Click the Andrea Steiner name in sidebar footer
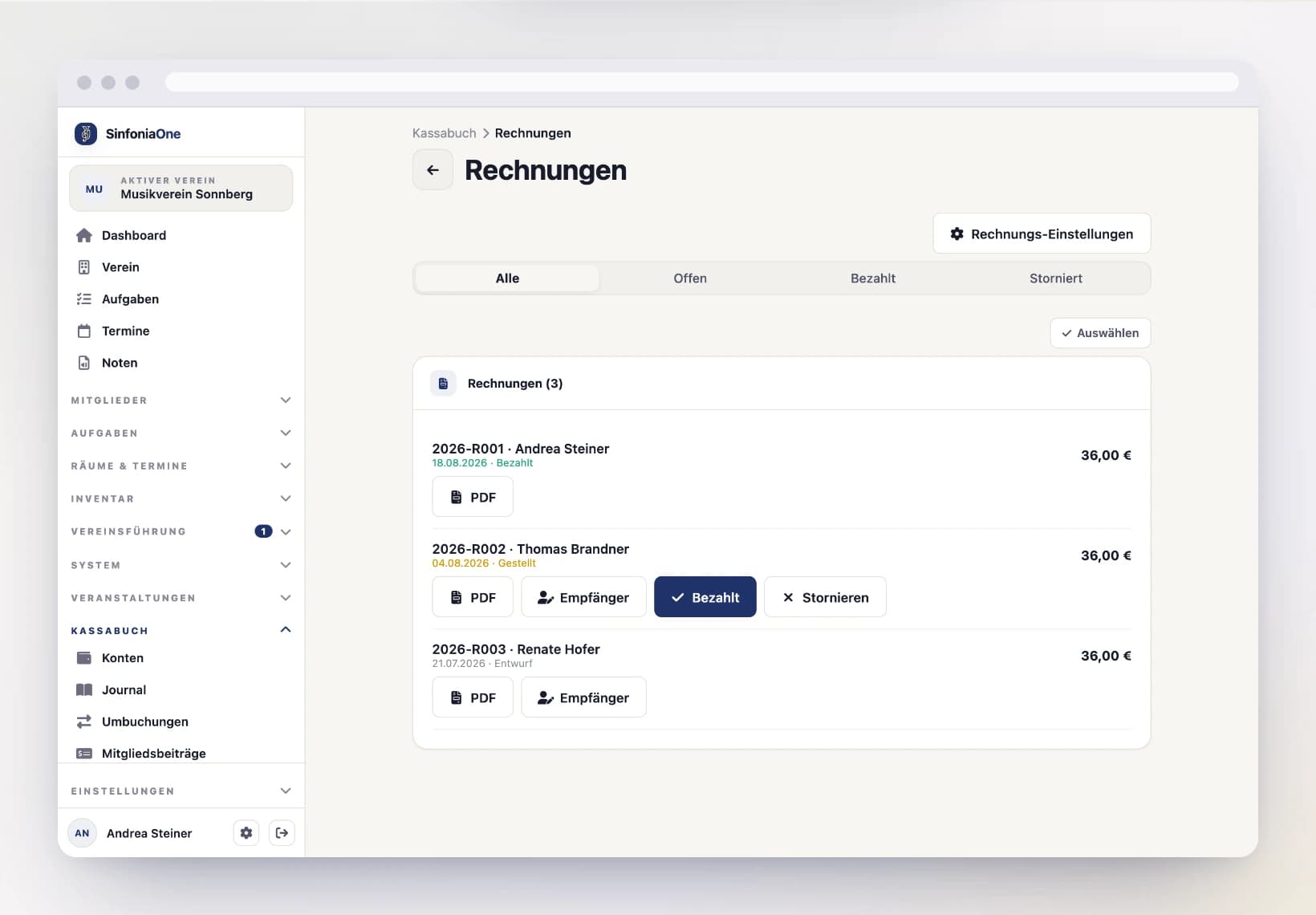Image resolution: width=1316 pixels, height=915 pixels. 149,833
